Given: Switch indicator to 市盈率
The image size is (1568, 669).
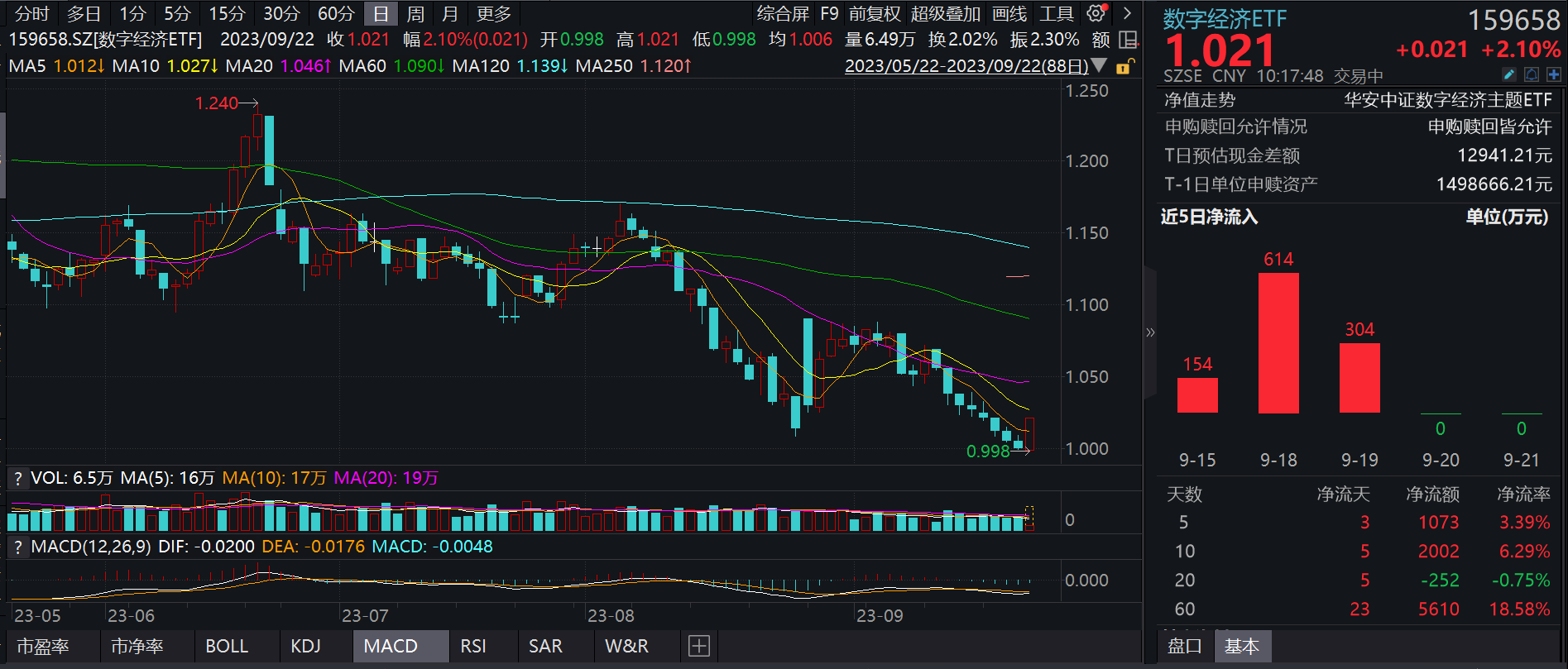Looking at the screenshot, I should tap(43, 646).
